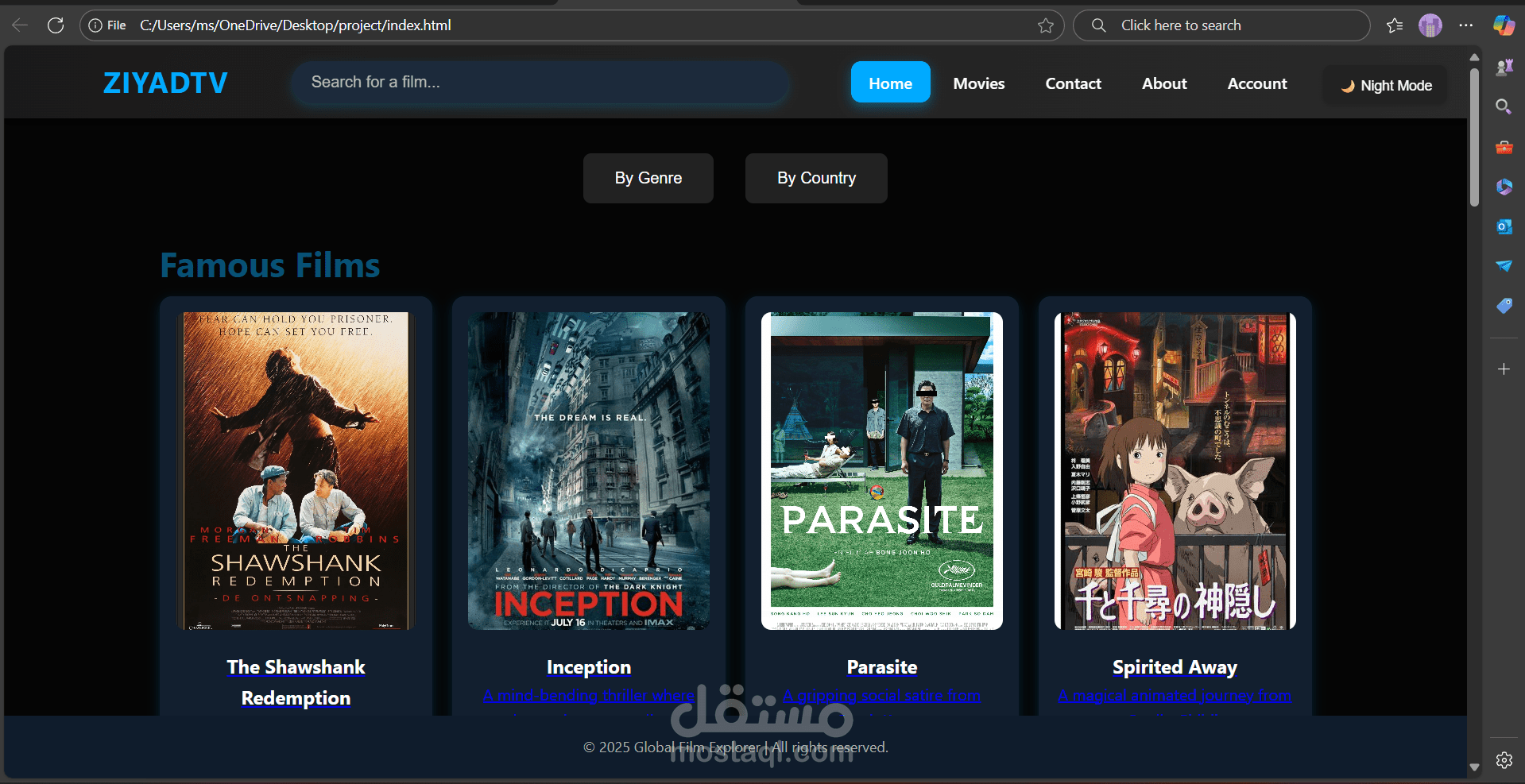Click the Inception title link
The width and height of the screenshot is (1525, 784).
tap(589, 667)
